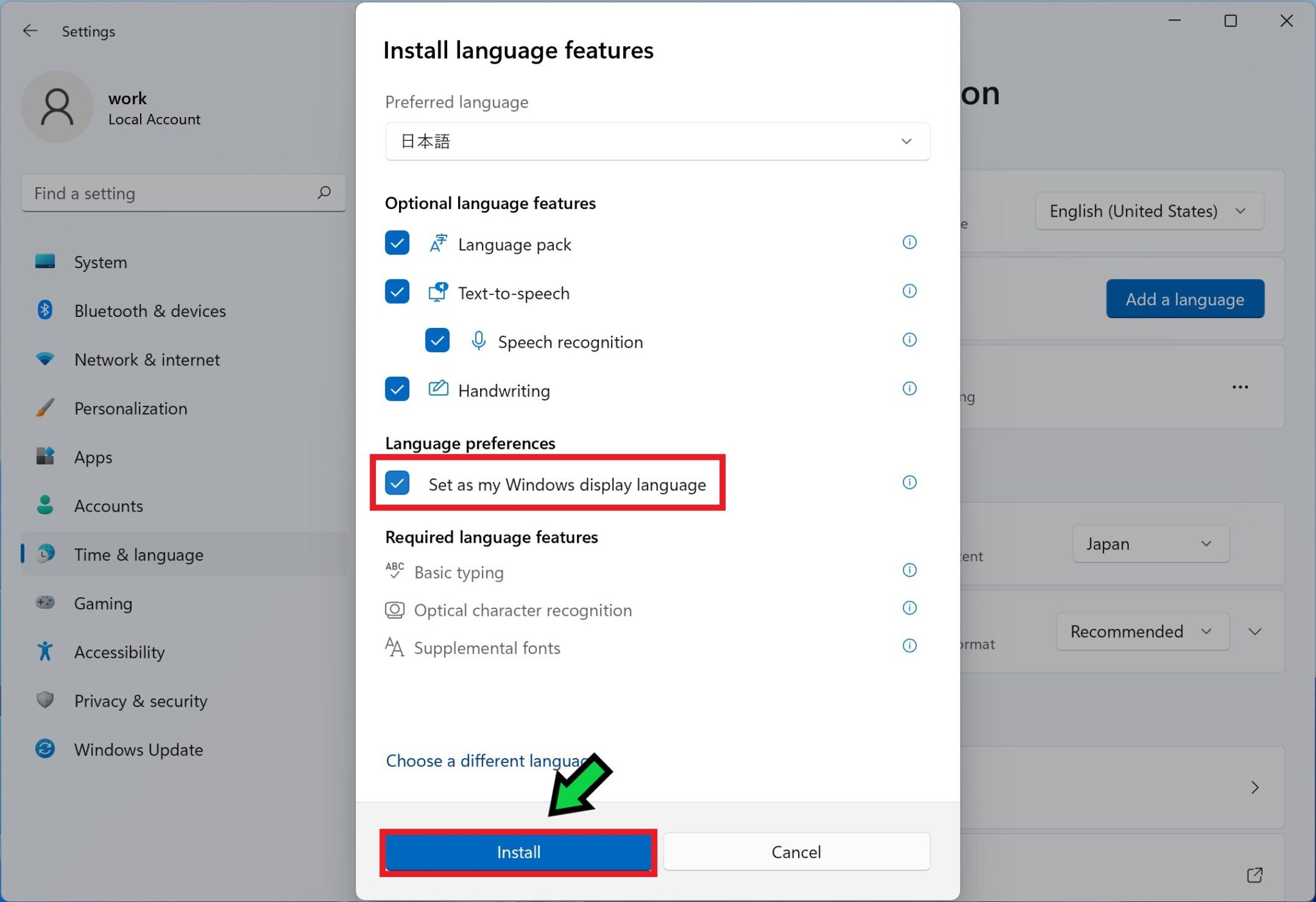This screenshot has height=902, width=1316.
Task: Click the search magnifier icon
Action: [325, 192]
